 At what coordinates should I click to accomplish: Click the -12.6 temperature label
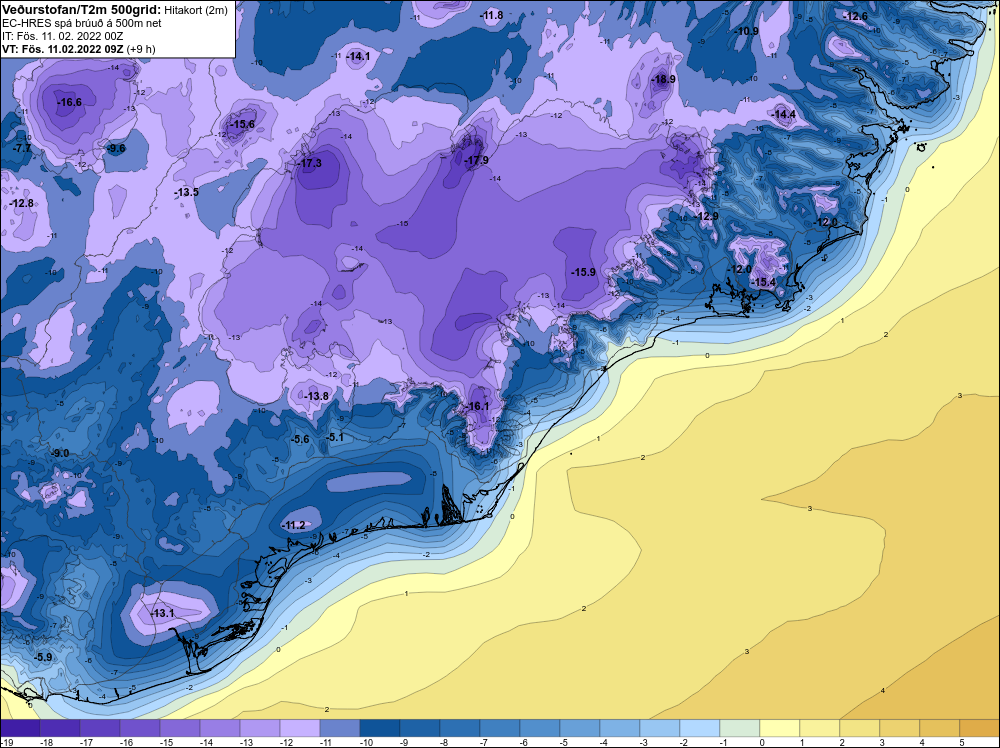[855, 17]
